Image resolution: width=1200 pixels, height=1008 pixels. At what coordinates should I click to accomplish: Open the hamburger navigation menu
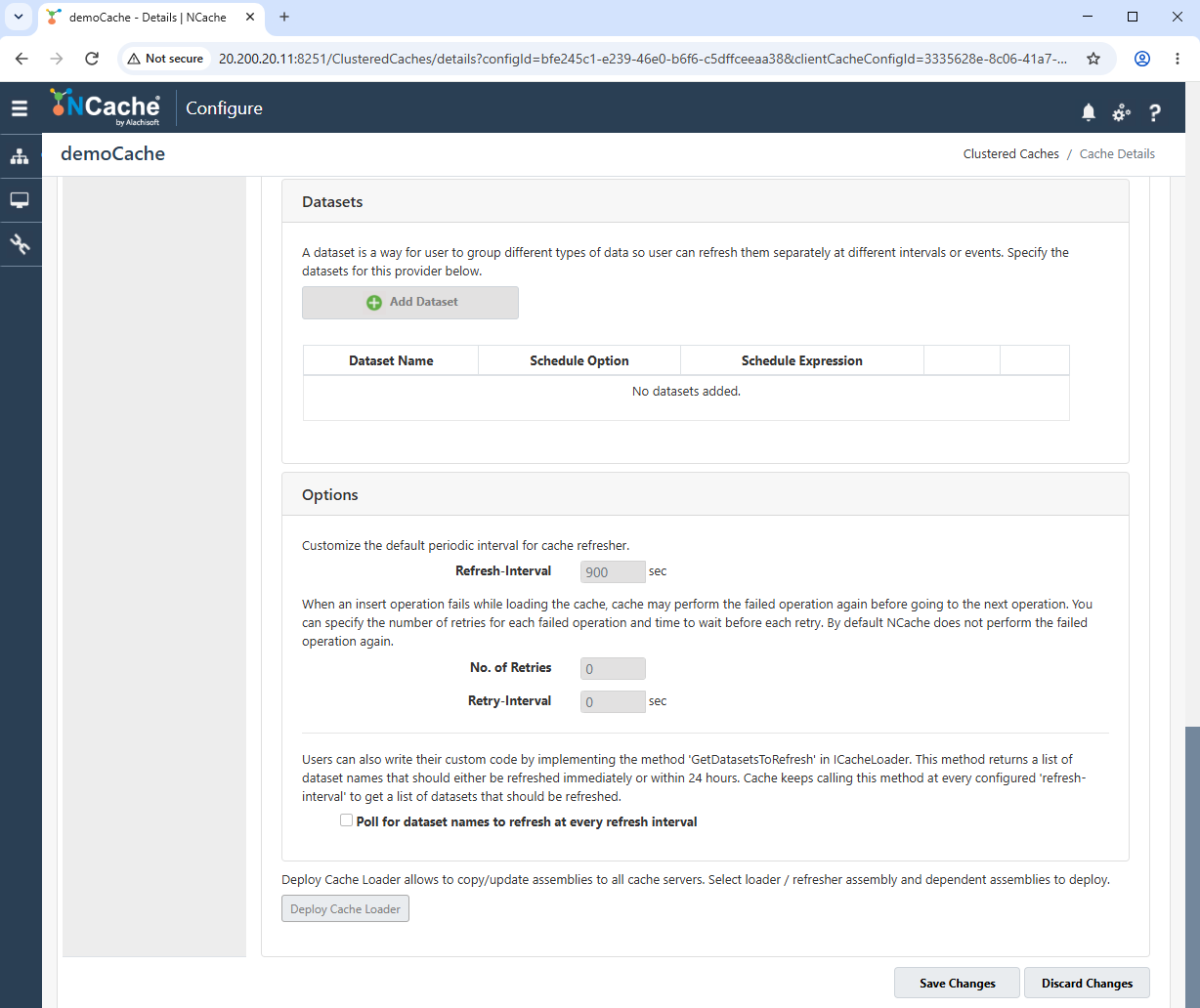[20, 108]
